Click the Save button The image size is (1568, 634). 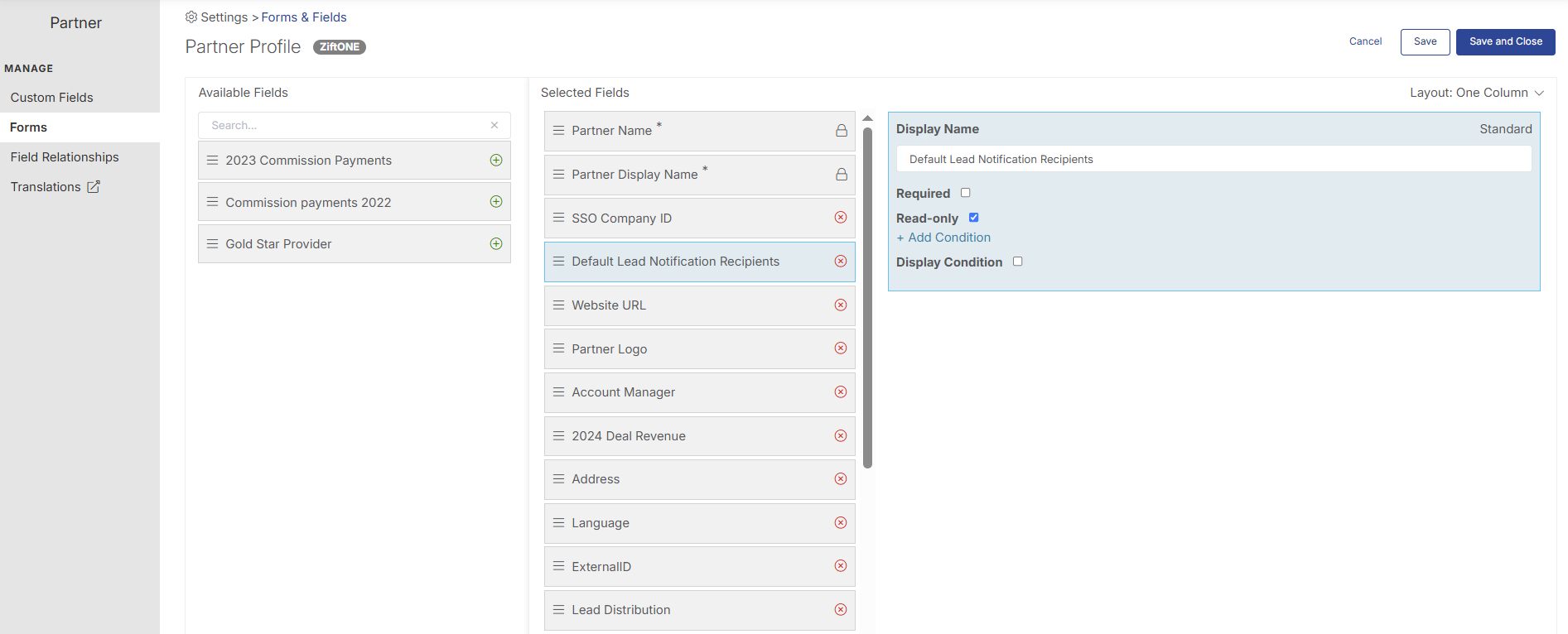tap(1425, 41)
